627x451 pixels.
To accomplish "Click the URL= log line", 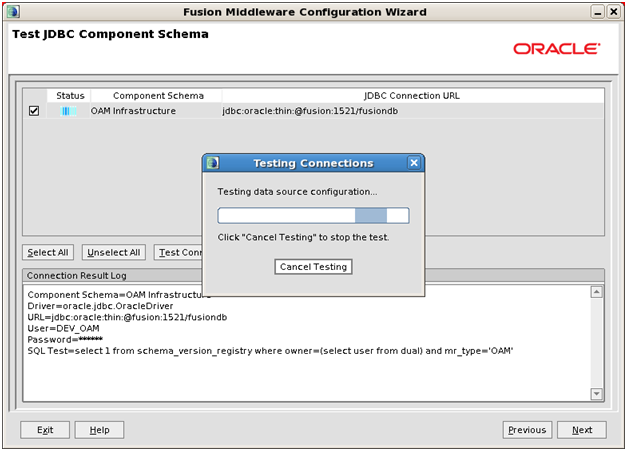I will pos(127,317).
